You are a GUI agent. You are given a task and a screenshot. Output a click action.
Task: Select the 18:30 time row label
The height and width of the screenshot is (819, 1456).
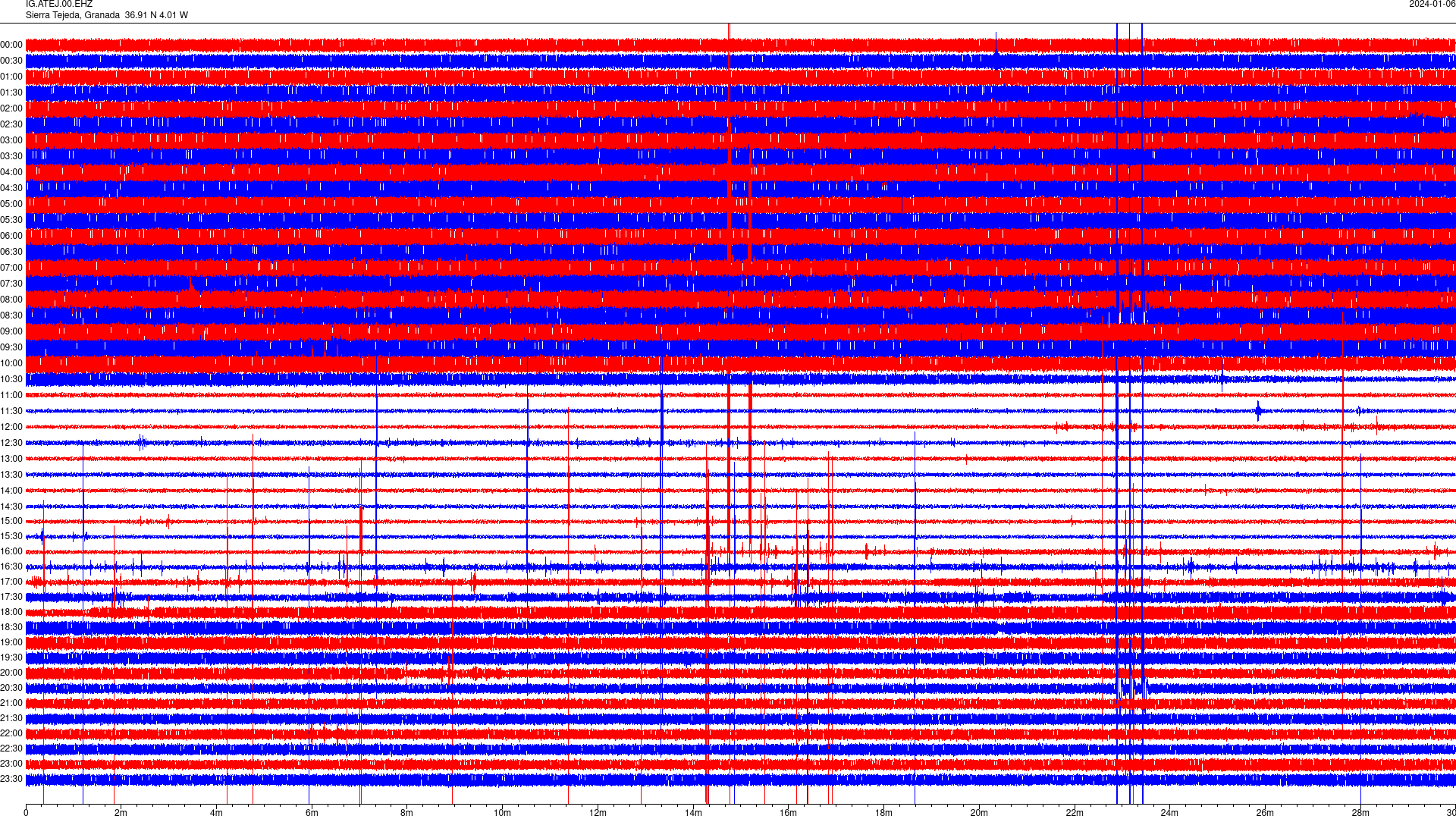(x=11, y=627)
